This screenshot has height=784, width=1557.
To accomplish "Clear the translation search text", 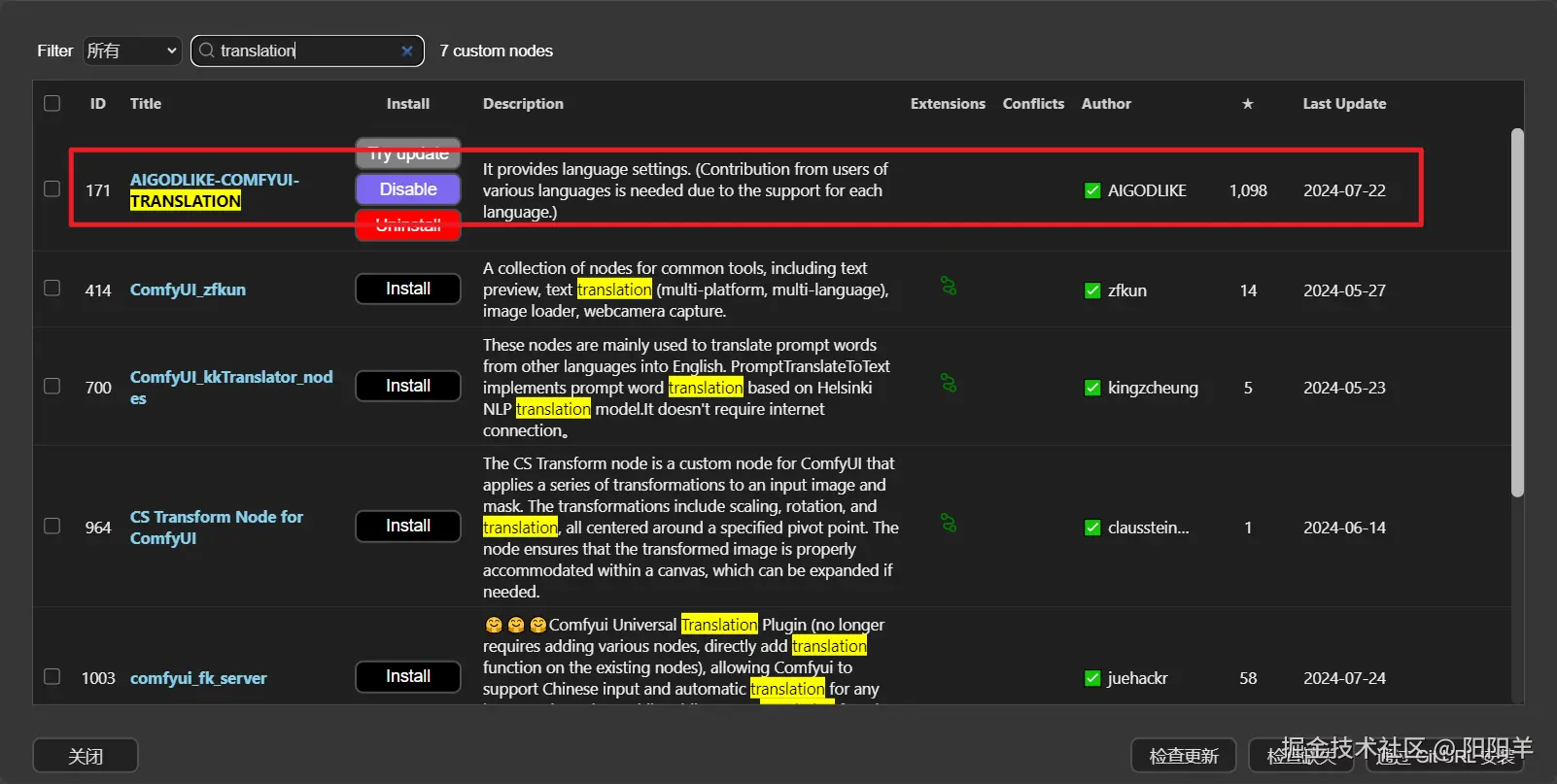I will pyautogui.click(x=407, y=51).
